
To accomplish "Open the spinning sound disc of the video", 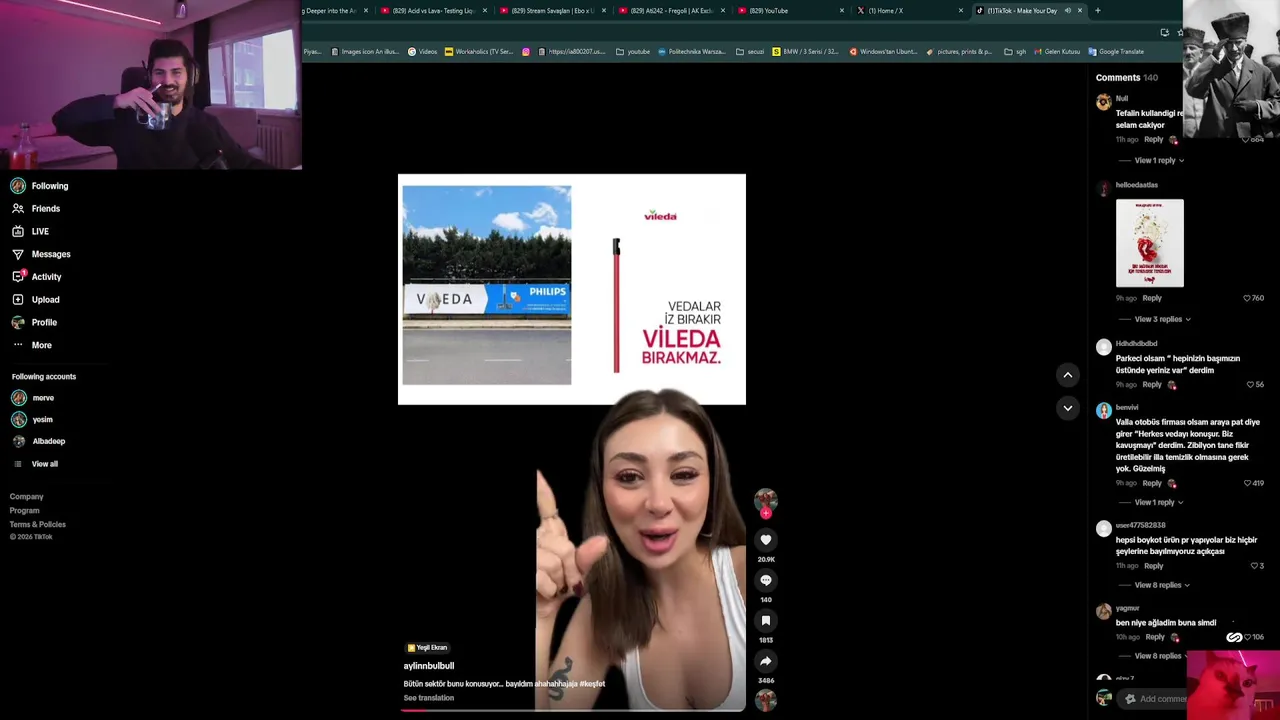I will (766, 700).
